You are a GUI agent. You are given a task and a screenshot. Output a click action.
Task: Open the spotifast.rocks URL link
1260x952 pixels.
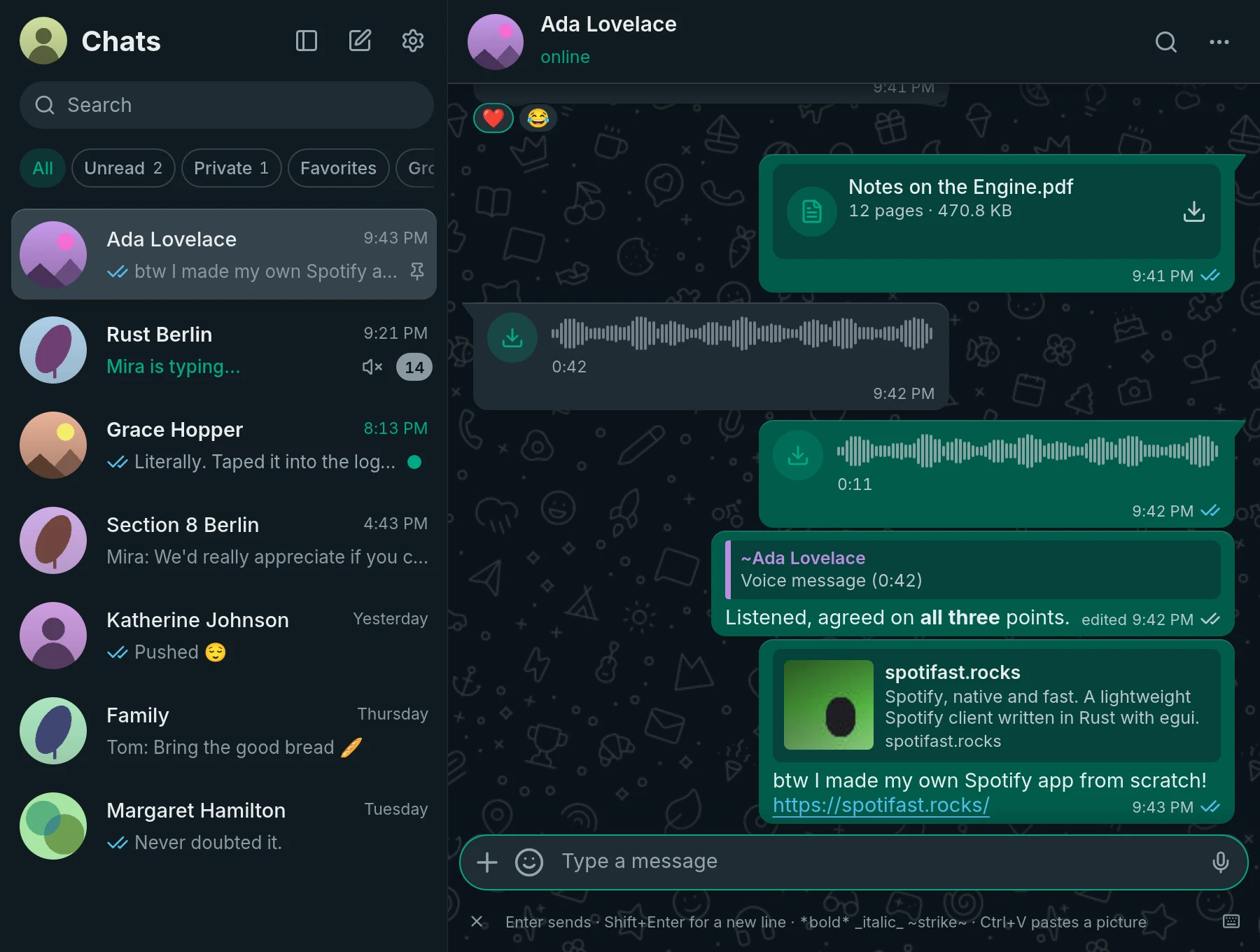(x=881, y=805)
